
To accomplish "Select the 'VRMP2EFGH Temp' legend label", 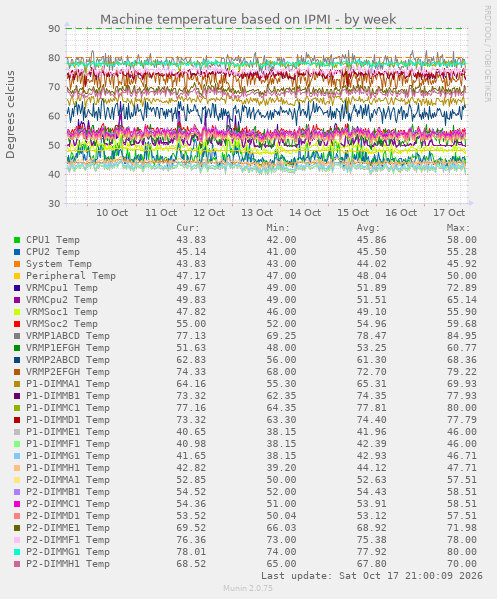I will (68, 372).
